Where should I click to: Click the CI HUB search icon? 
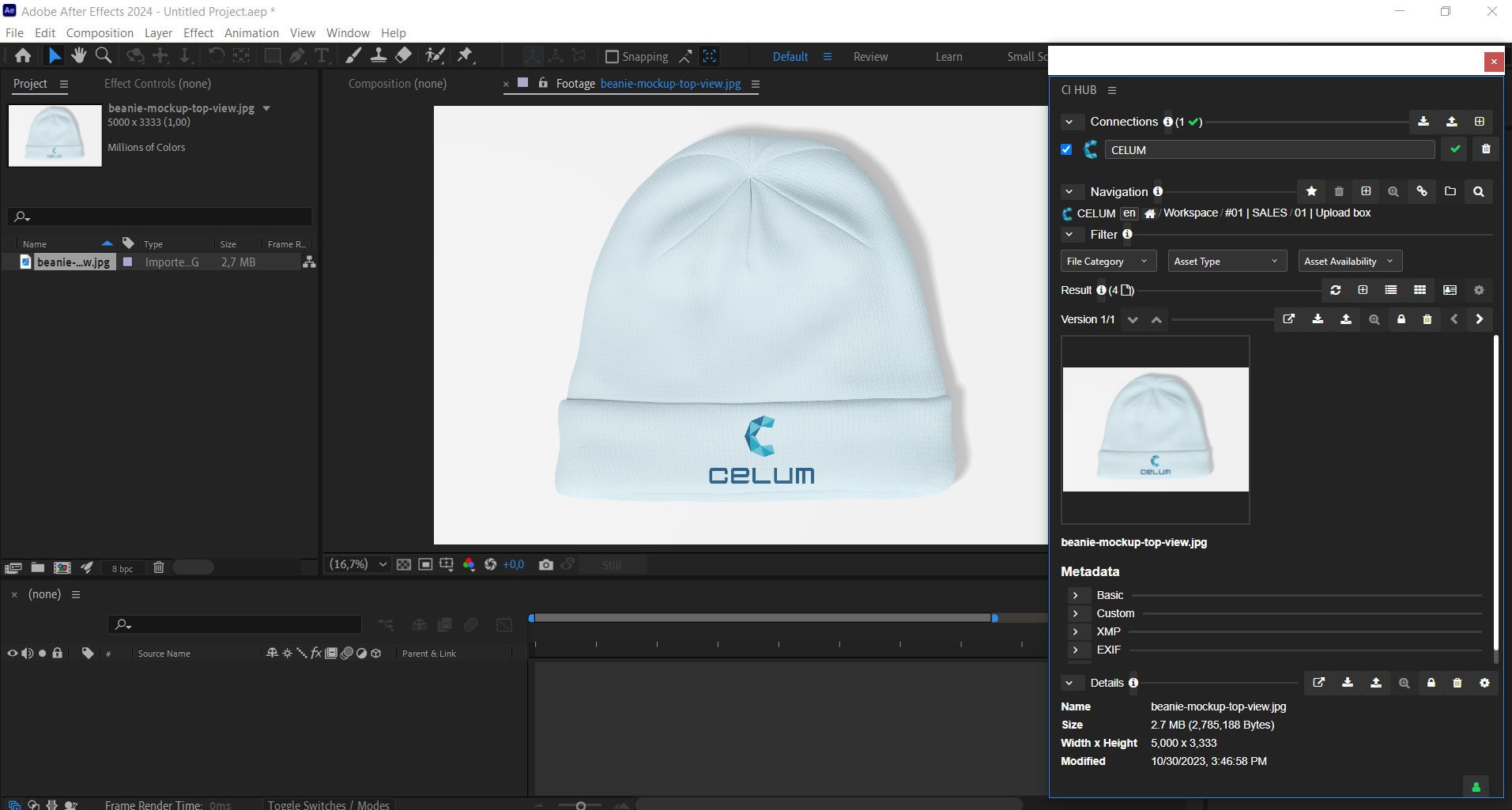[1478, 192]
